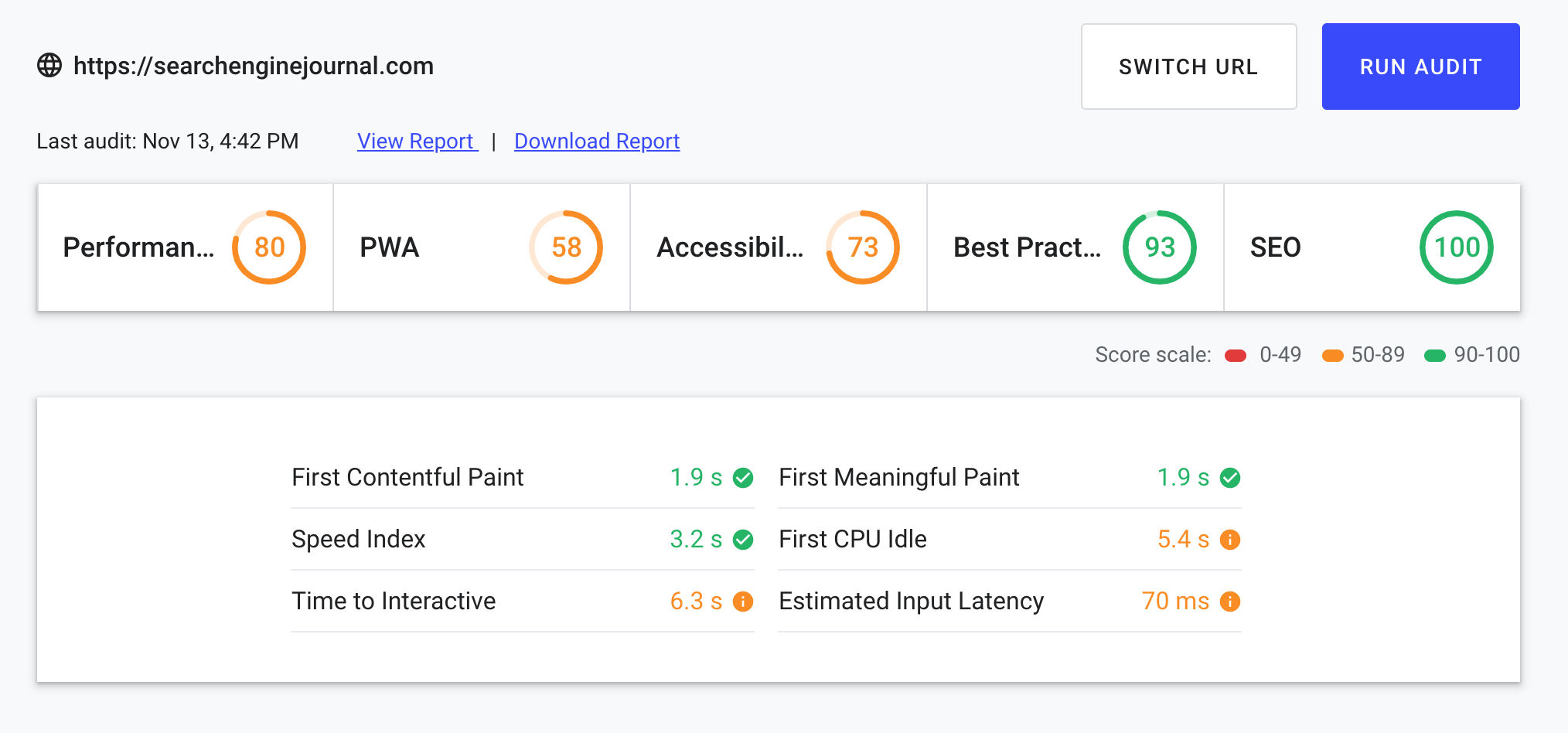The width and height of the screenshot is (1568, 733).
Task: Click the Performance score gauge showing 80
Action: pos(269,247)
